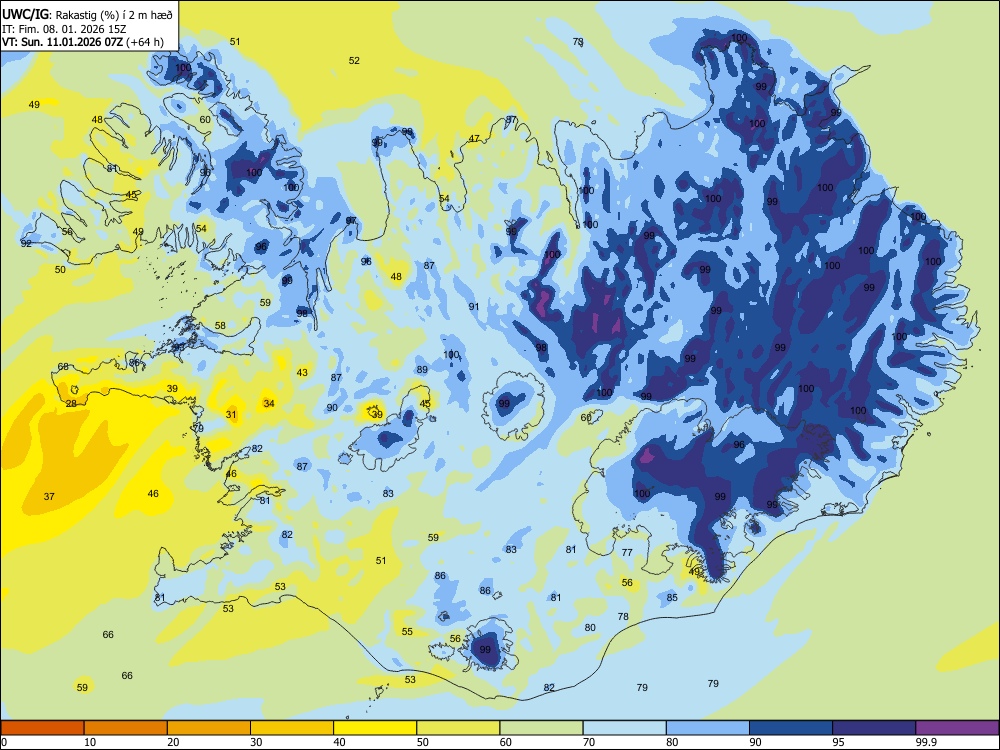
Task: Click the '89' humidity value on the map
Action: (422, 370)
